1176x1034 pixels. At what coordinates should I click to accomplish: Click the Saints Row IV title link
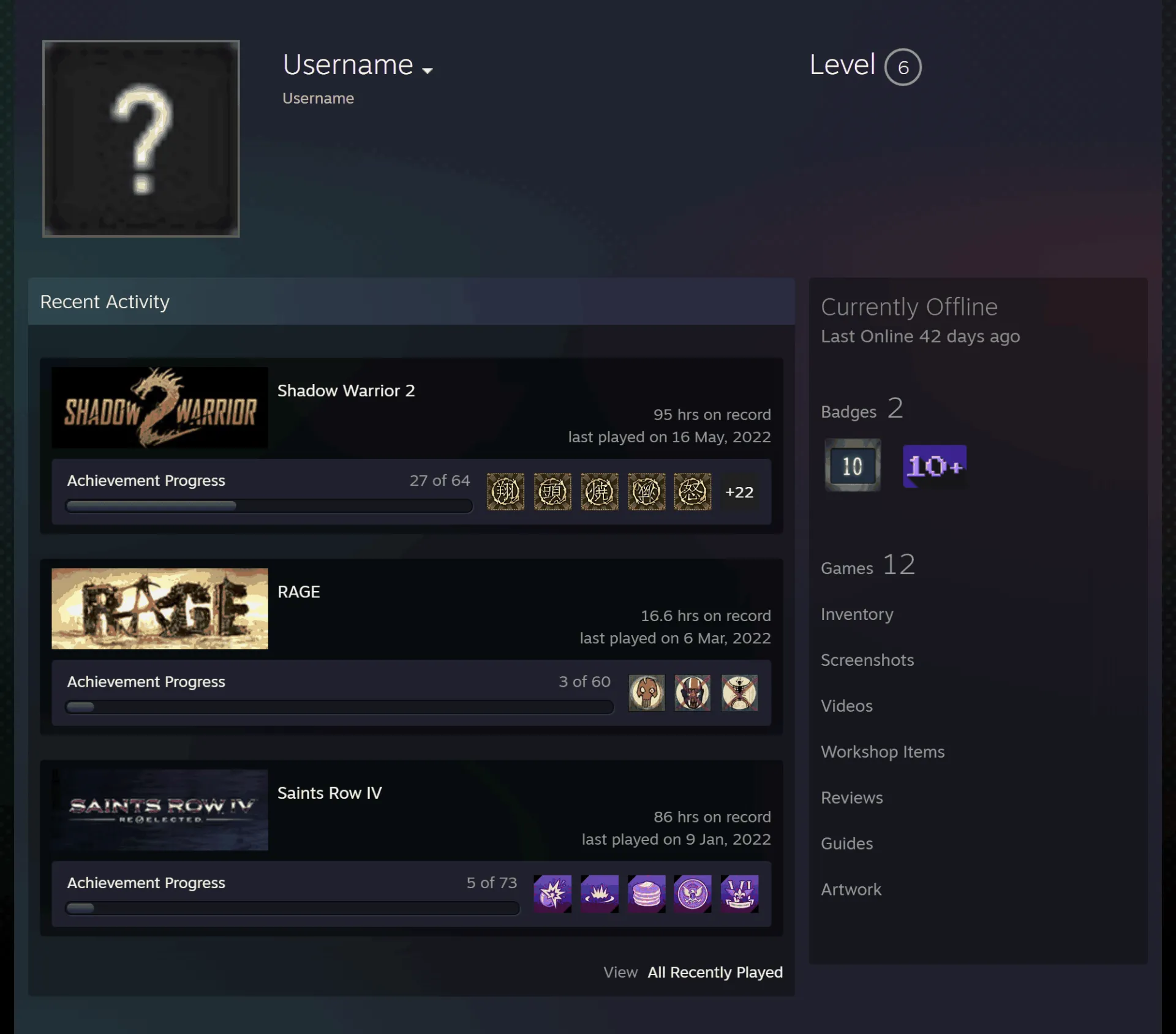click(330, 793)
